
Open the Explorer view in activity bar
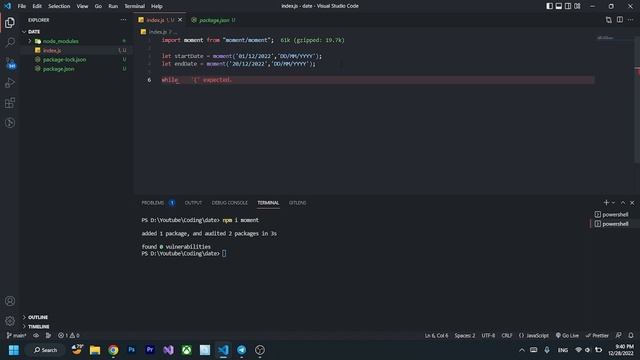[x=10, y=22]
